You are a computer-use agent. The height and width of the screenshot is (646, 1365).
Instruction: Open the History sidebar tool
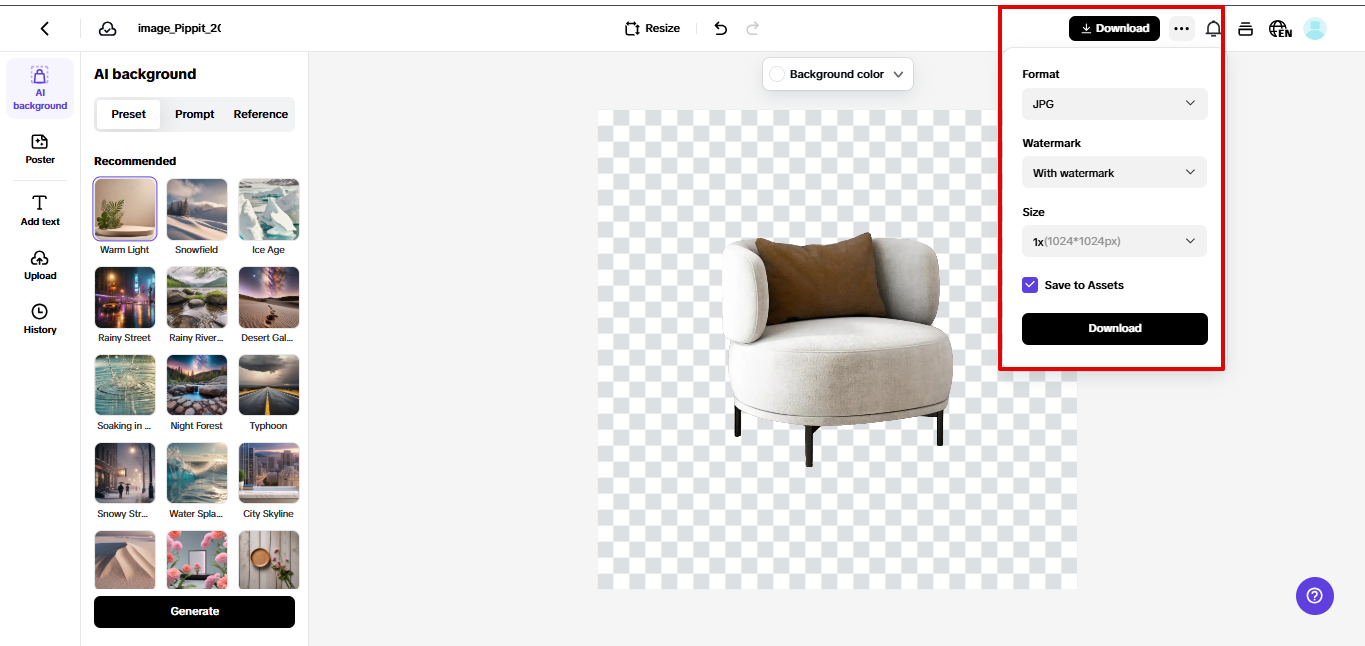tap(40, 319)
